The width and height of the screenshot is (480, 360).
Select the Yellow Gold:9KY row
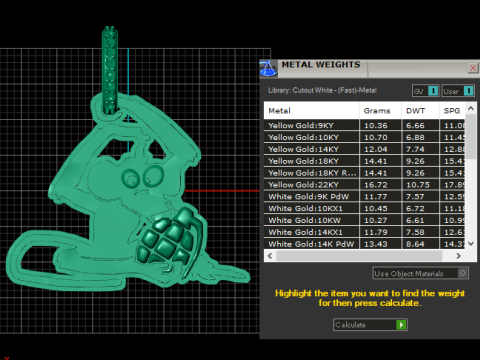(365, 125)
